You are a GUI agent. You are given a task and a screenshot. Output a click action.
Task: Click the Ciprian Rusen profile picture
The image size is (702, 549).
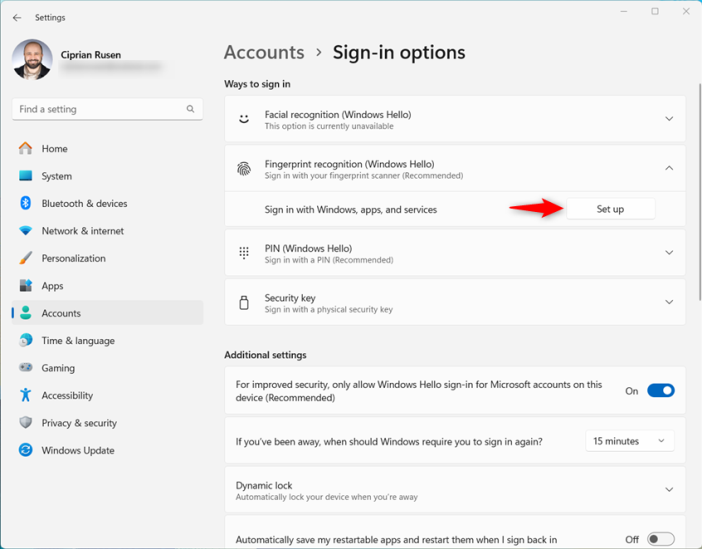pyautogui.click(x=32, y=60)
